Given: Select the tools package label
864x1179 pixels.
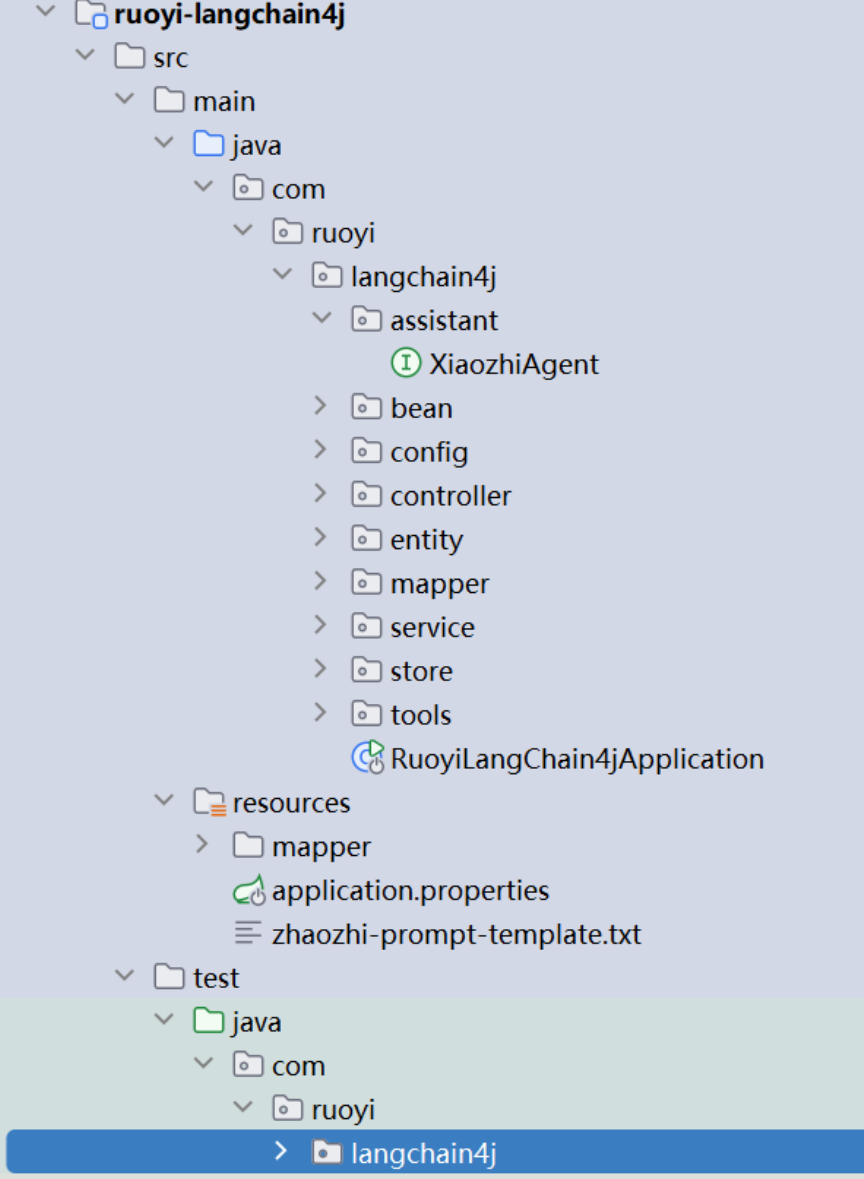Looking at the screenshot, I should pyautogui.click(x=420, y=715).
